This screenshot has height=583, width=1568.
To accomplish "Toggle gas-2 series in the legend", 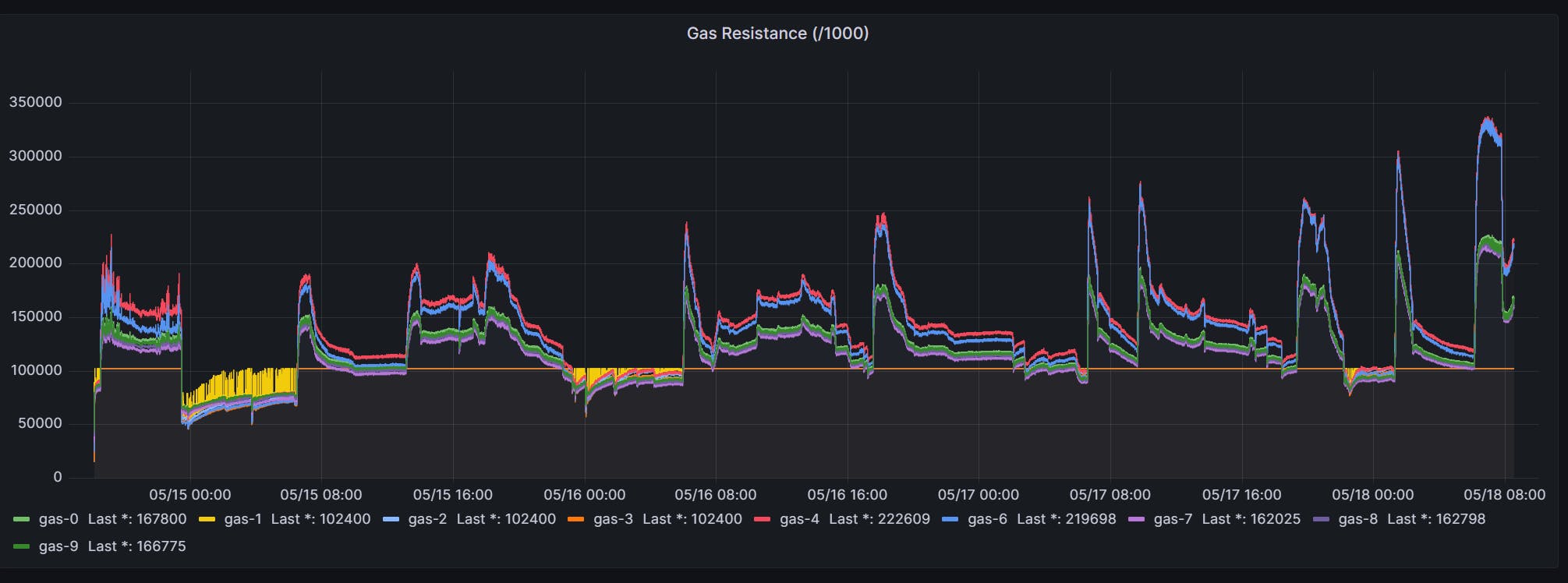I will pyautogui.click(x=427, y=519).
